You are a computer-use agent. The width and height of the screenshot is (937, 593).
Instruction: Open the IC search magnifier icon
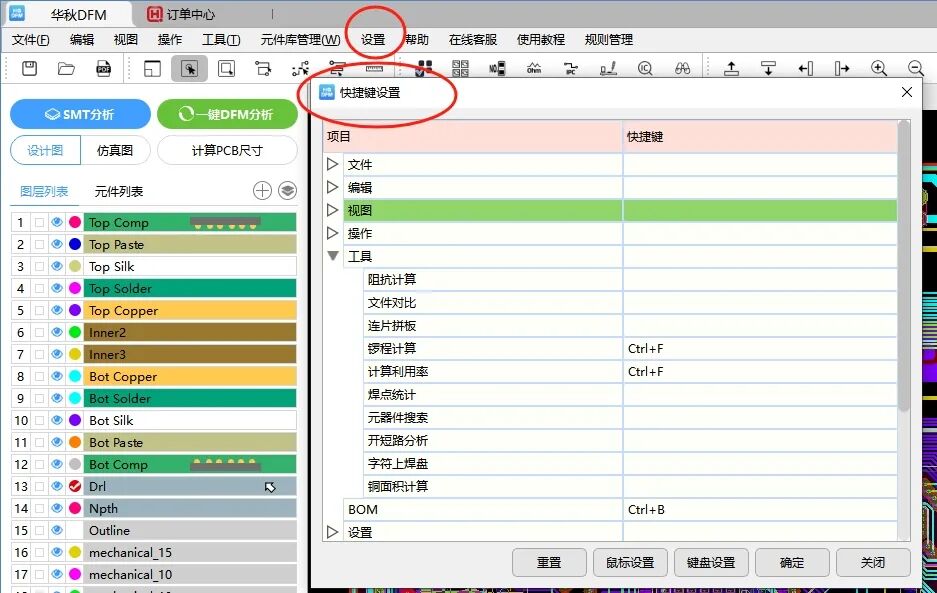[x=645, y=69]
